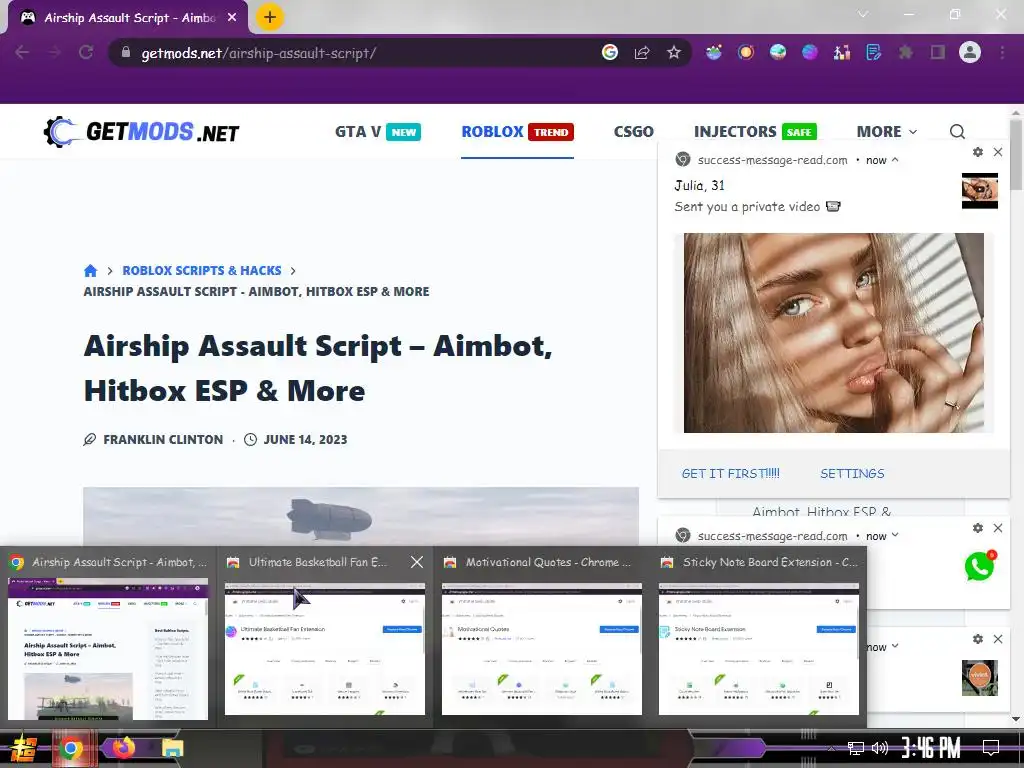Open settings gear on Julia notification
Image resolution: width=1024 pixels, height=768 pixels.
pos(978,152)
